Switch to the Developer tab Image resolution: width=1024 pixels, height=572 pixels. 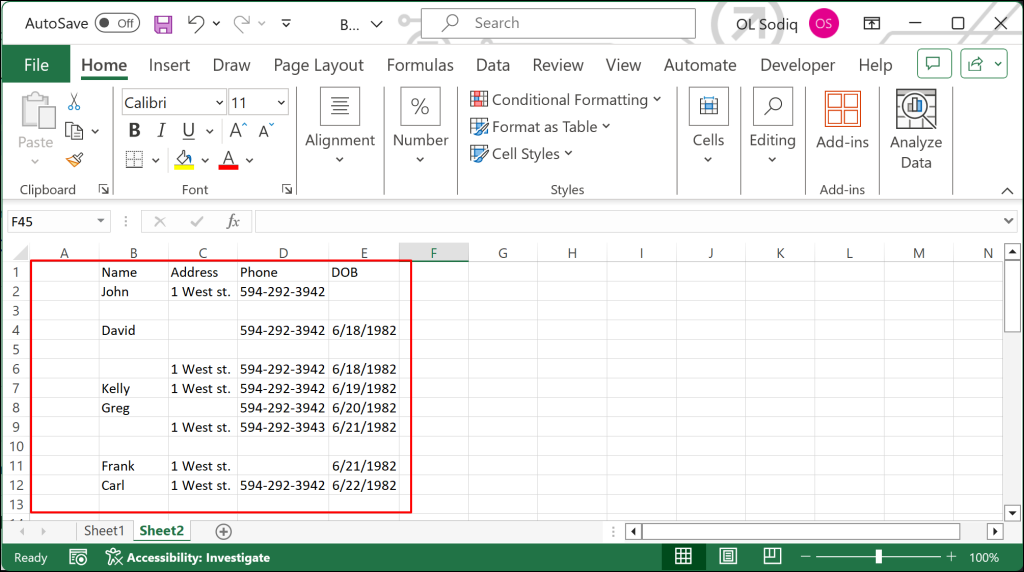[797, 65]
